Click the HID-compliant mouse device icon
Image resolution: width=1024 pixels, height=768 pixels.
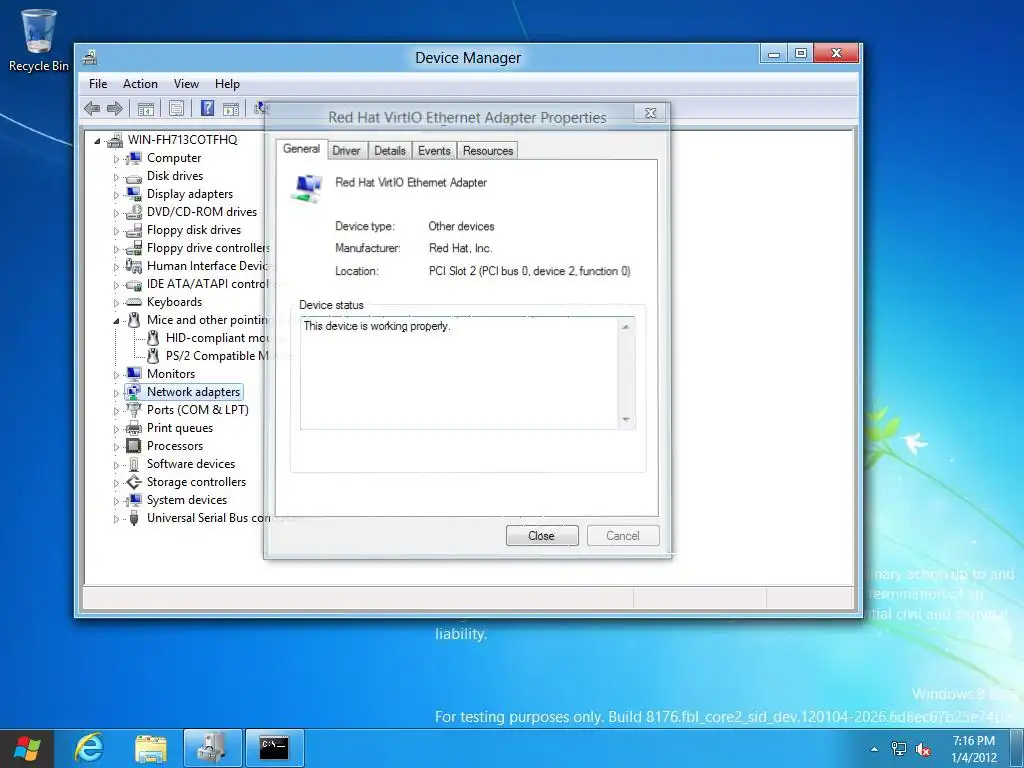point(153,338)
